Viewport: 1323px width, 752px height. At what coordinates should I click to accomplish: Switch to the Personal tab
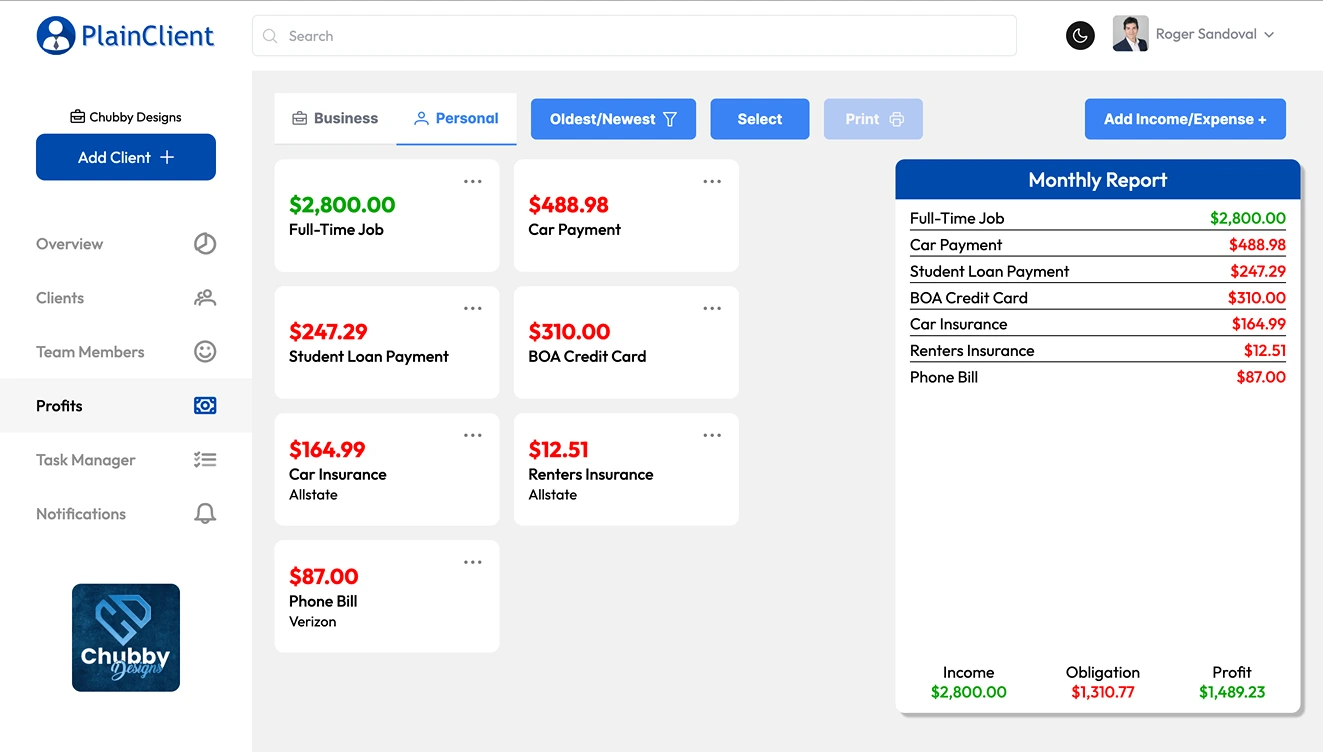[x=456, y=118]
